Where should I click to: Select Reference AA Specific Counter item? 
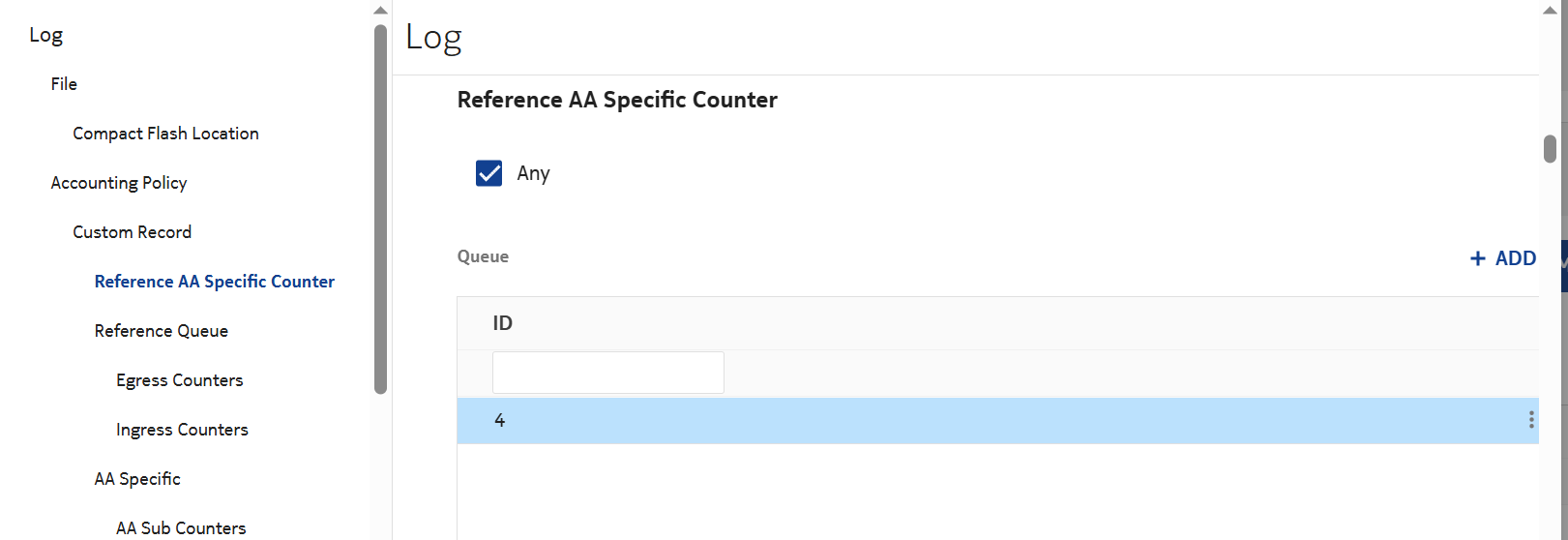click(215, 282)
